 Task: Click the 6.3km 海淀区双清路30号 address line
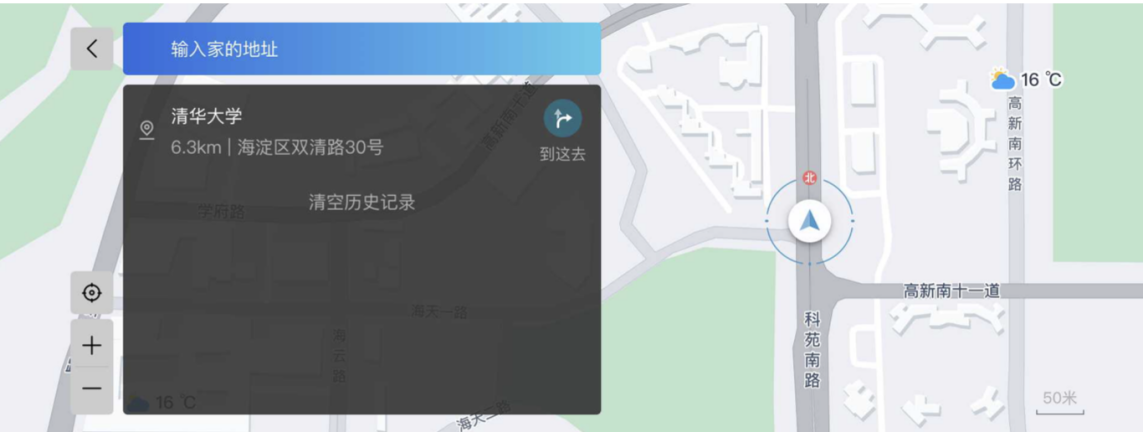(x=277, y=147)
